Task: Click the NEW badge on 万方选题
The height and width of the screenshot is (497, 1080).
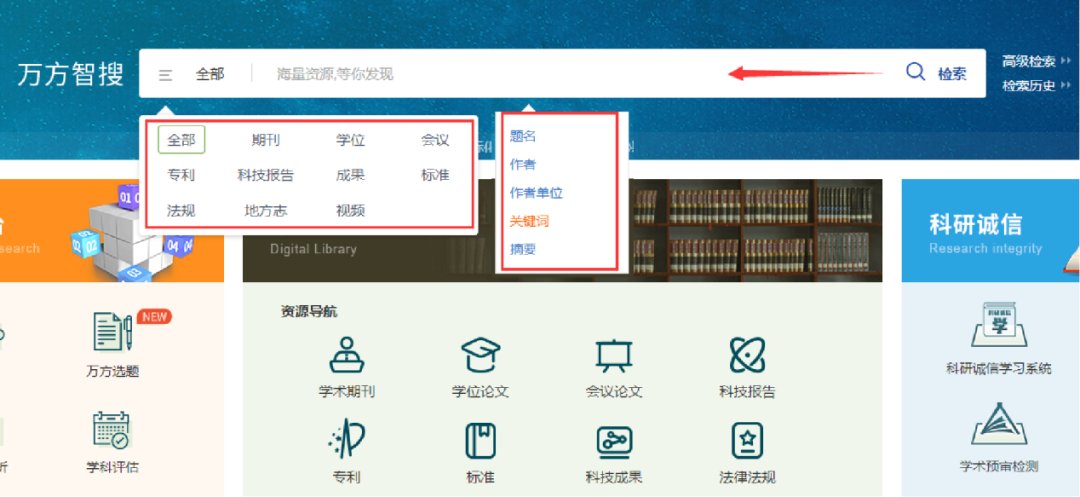Action: click(x=154, y=317)
